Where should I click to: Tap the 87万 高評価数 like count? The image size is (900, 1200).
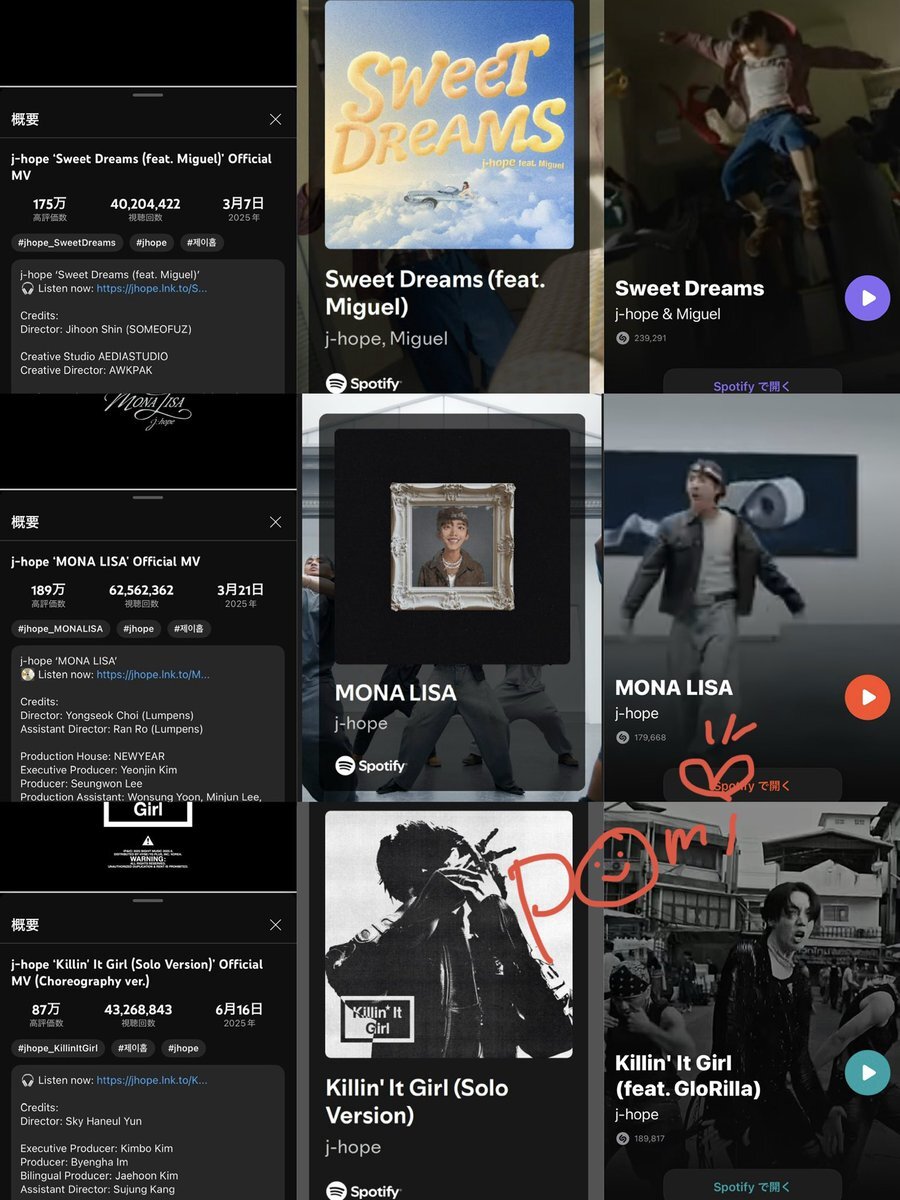coord(46,1014)
